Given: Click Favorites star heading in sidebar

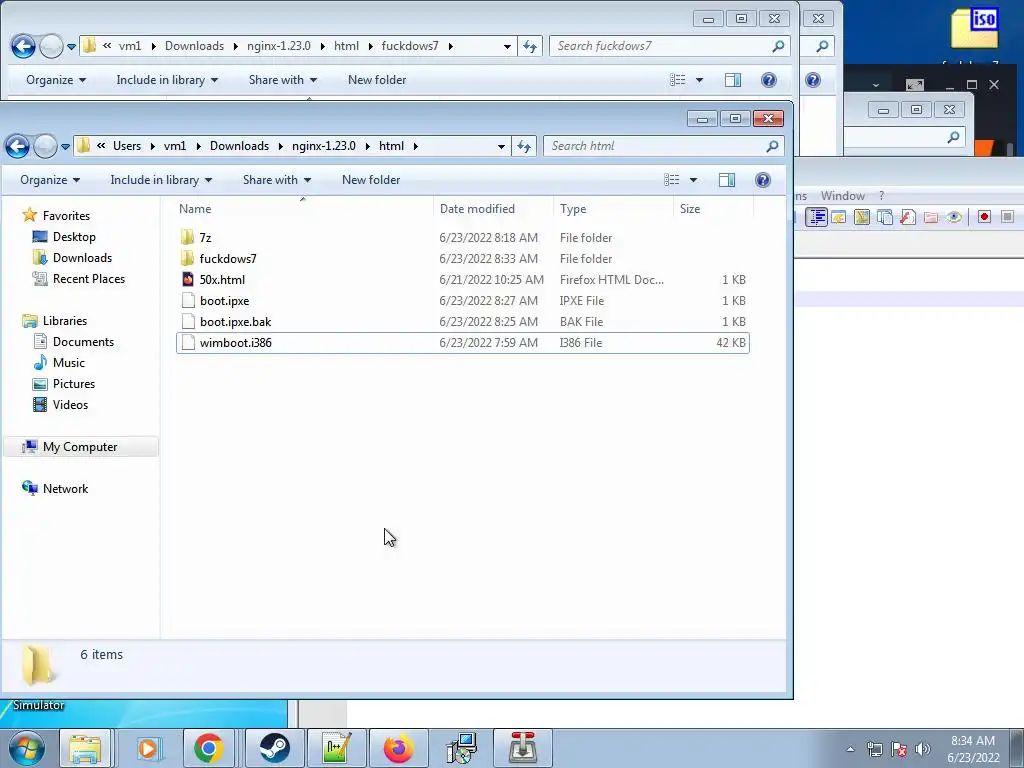Looking at the screenshot, I should 66,216.
